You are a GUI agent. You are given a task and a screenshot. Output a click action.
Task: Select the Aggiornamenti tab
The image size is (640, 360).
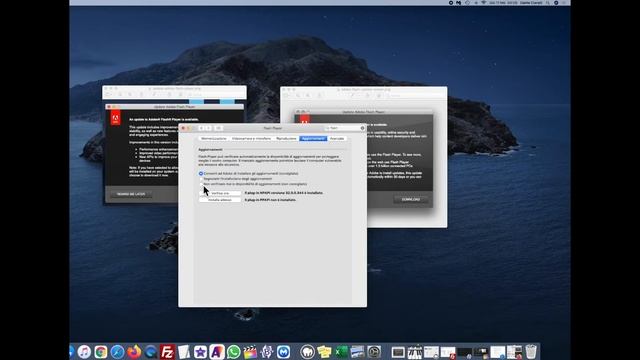pyautogui.click(x=313, y=139)
